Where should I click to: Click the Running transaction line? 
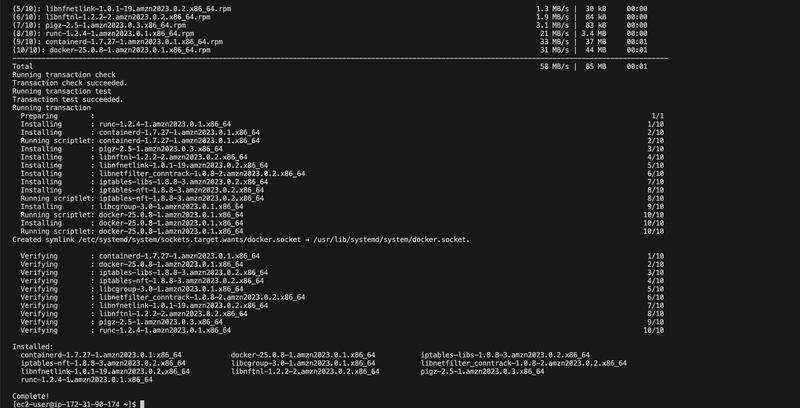point(52,108)
